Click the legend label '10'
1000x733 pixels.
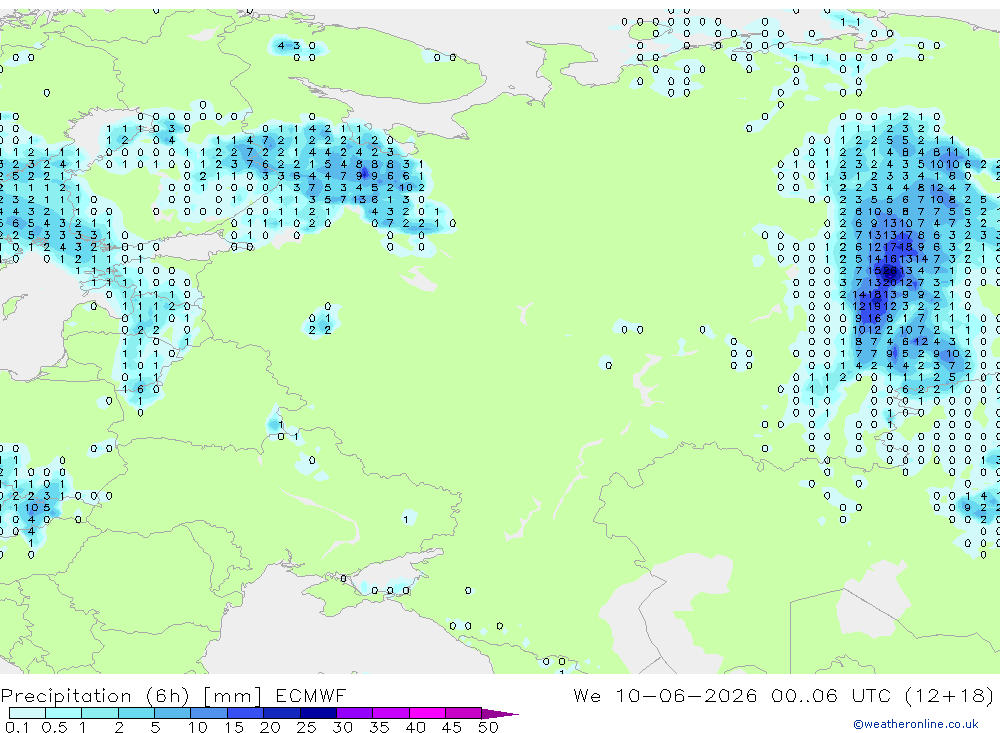[198, 727]
